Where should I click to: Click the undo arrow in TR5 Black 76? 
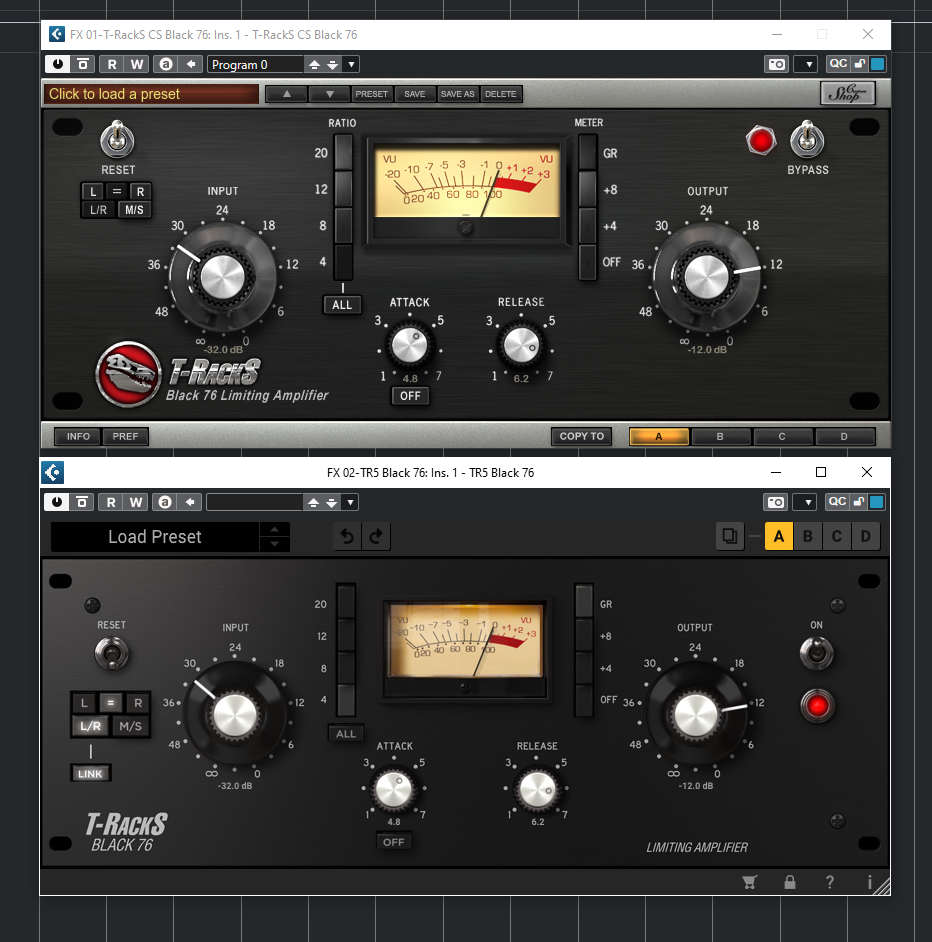[x=347, y=536]
